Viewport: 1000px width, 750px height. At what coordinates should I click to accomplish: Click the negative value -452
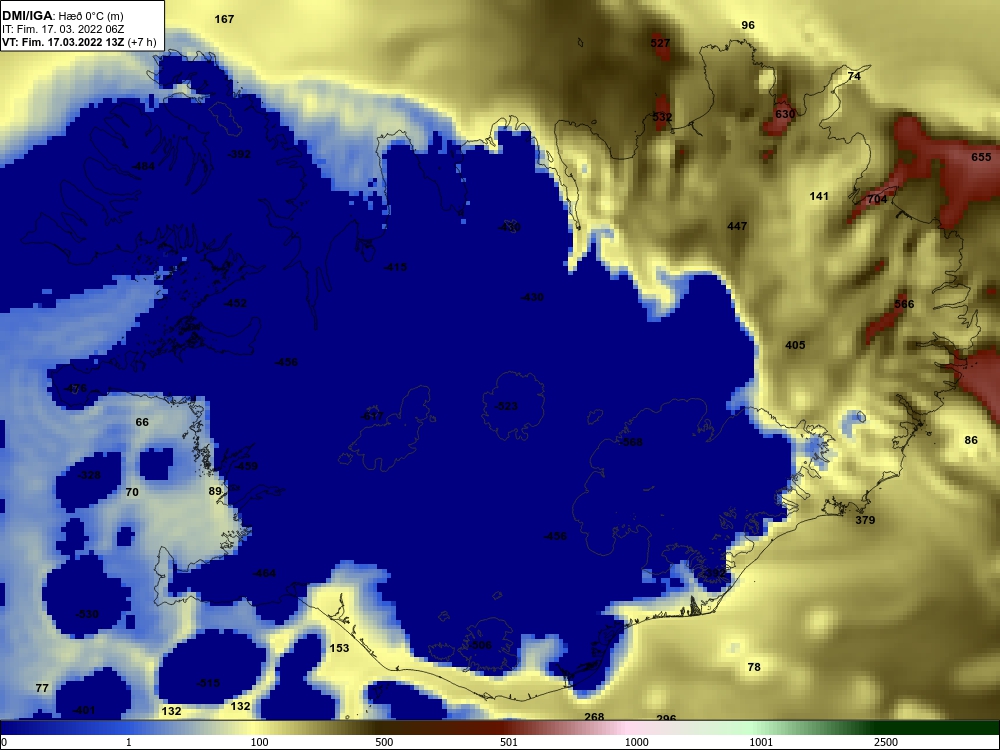(x=235, y=303)
